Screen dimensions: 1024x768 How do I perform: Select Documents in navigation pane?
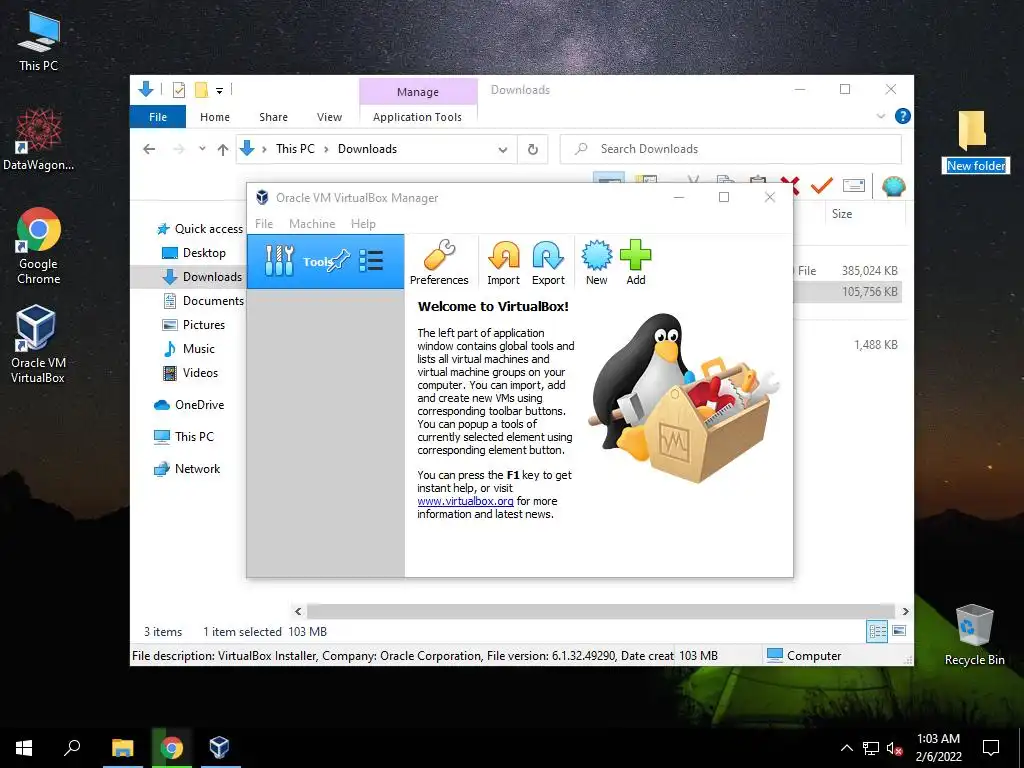(x=203, y=301)
